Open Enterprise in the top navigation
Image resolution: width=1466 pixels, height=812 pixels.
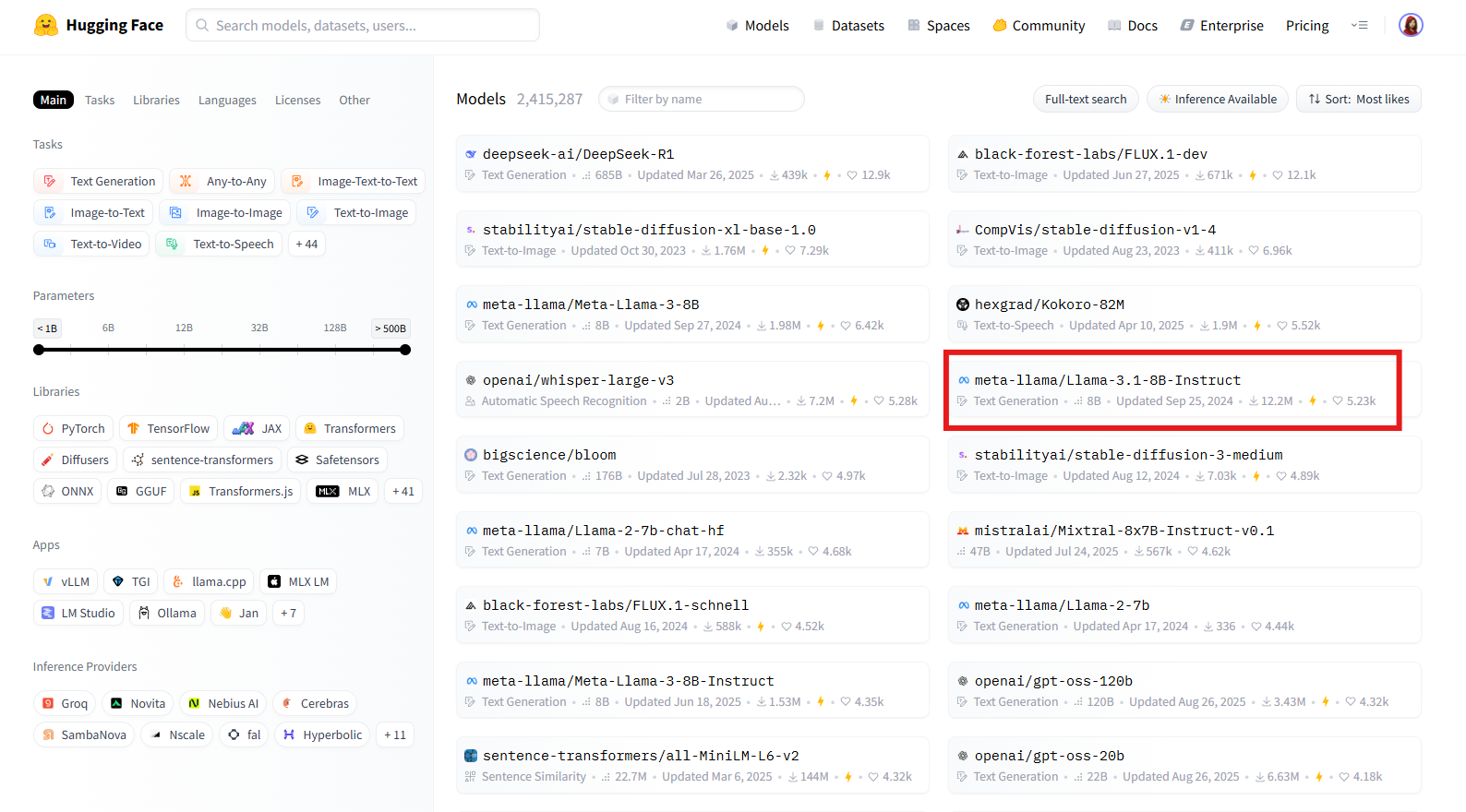[1222, 25]
